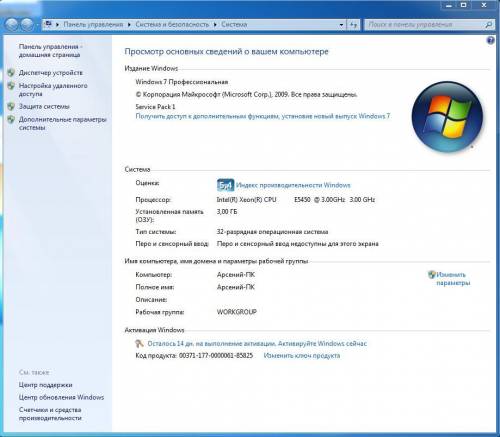
Task: Click Изменить параметры link
Action: click(x=453, y=279)
